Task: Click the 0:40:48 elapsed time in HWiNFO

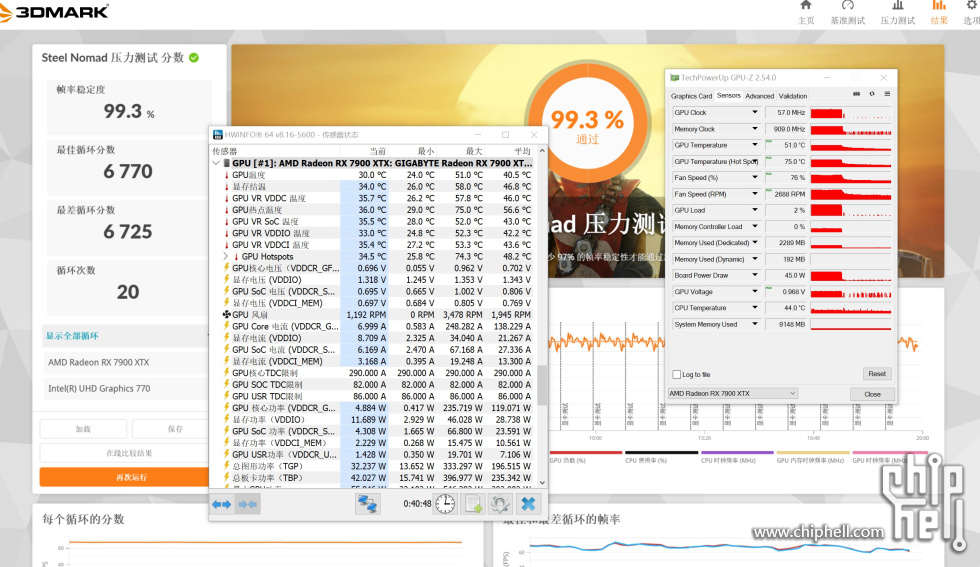Action: [417, 504]
